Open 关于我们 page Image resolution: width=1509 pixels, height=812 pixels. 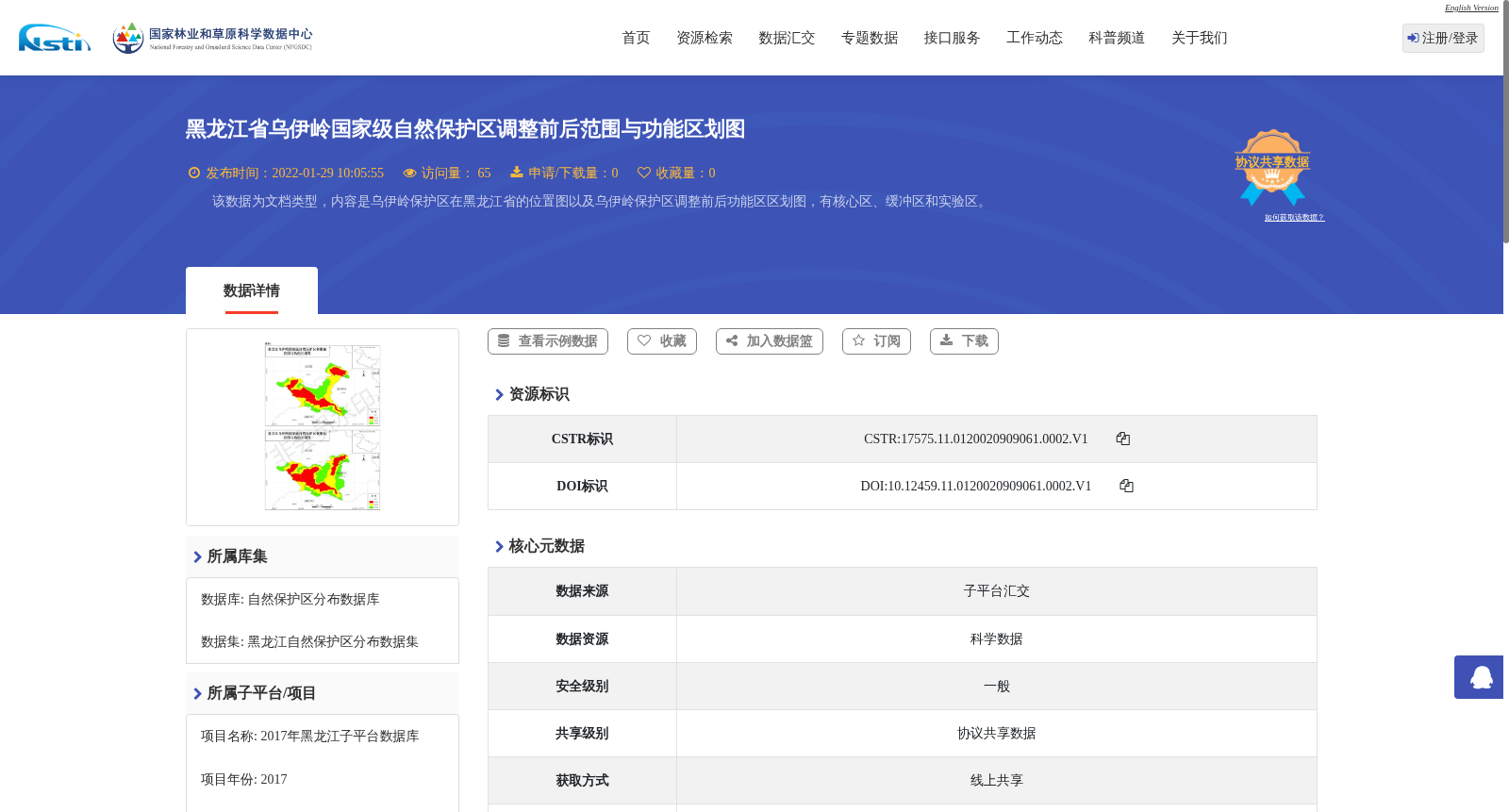click(x=1200, y=38)
